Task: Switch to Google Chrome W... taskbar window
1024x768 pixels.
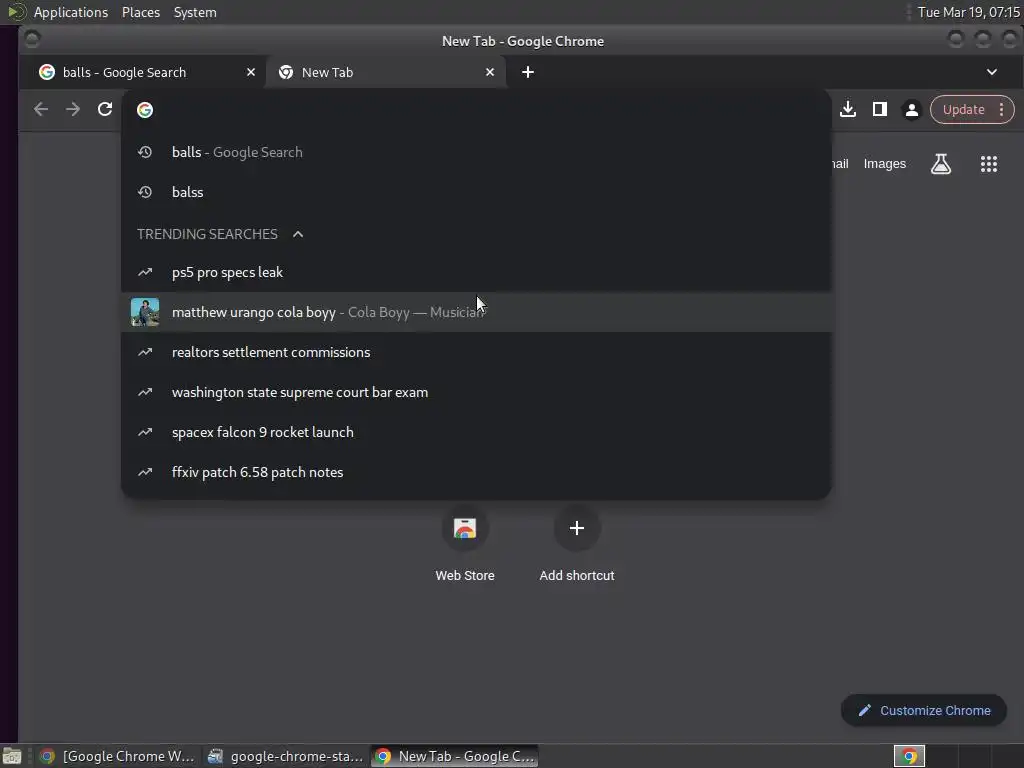Action: [118, 756]
